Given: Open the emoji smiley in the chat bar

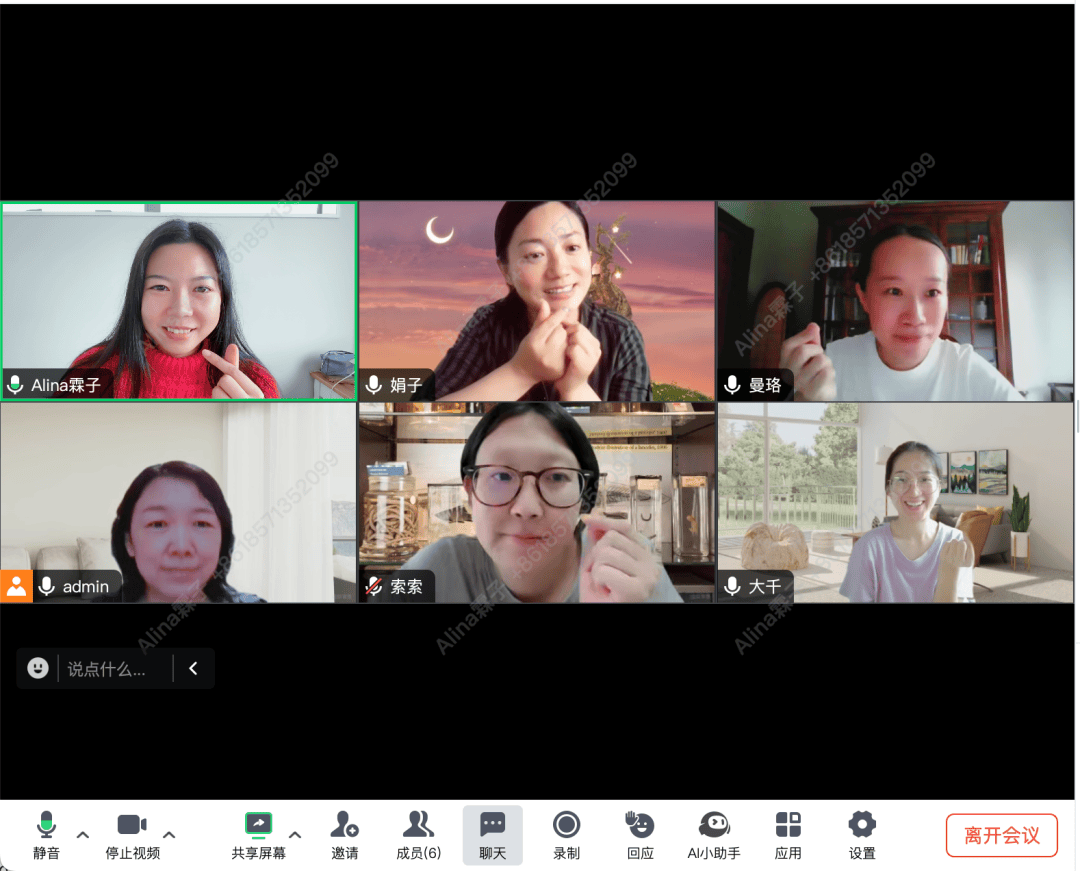Looking at the screenshot, I should click(x=38, y=668).
